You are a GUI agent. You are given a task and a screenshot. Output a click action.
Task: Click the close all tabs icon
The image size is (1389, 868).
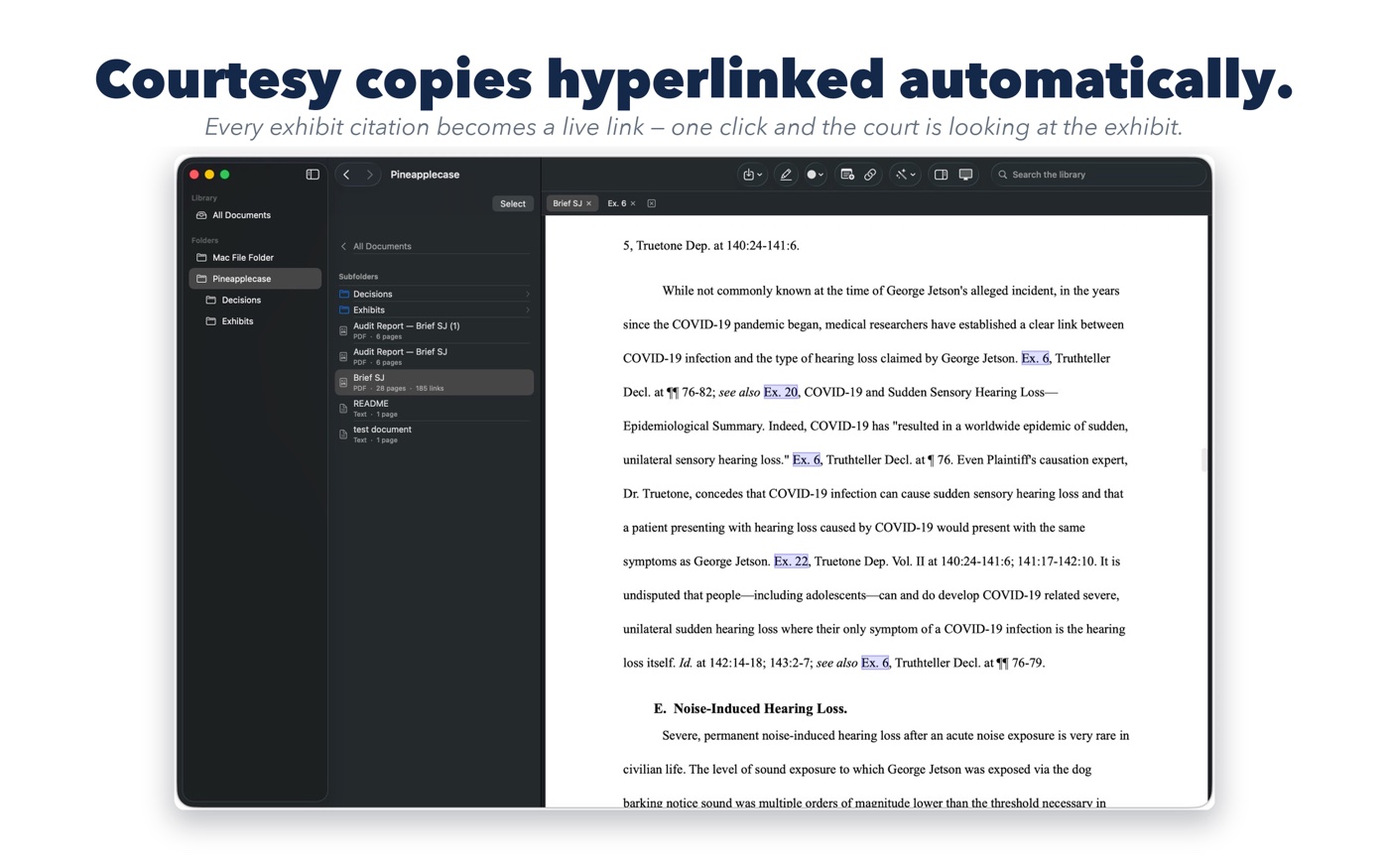tap(652, 203)
